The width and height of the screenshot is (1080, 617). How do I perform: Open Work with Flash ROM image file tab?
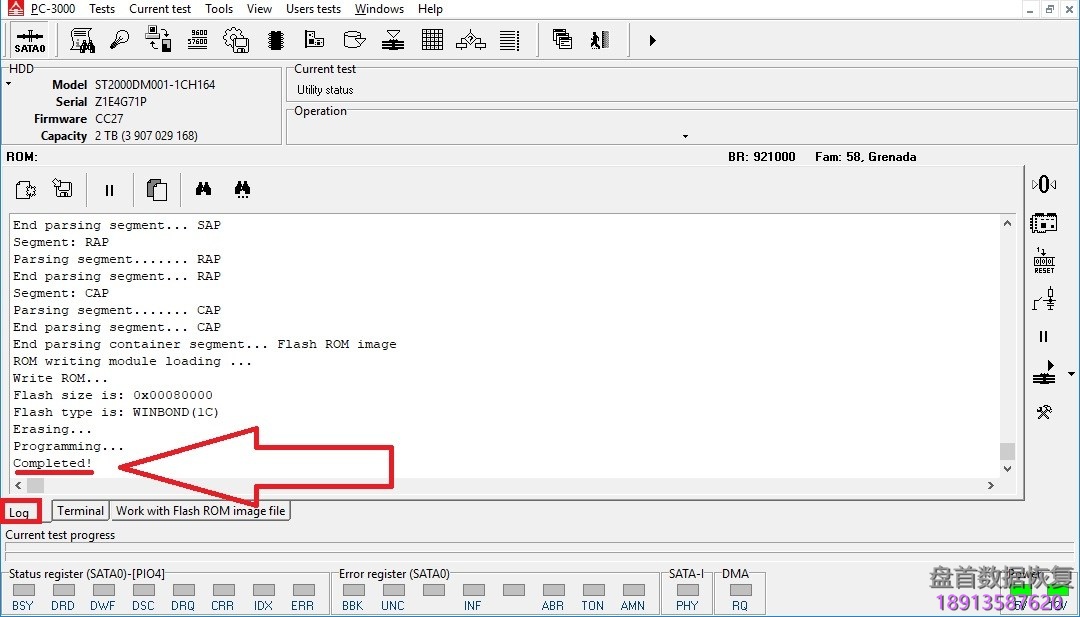(200, 511)
